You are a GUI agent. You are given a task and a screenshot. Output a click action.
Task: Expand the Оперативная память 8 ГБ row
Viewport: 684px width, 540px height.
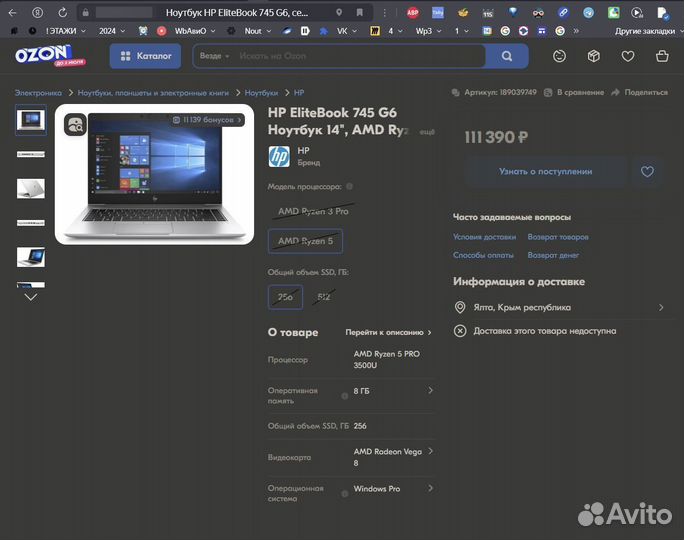pyautogui.click(x=351, y=395)
